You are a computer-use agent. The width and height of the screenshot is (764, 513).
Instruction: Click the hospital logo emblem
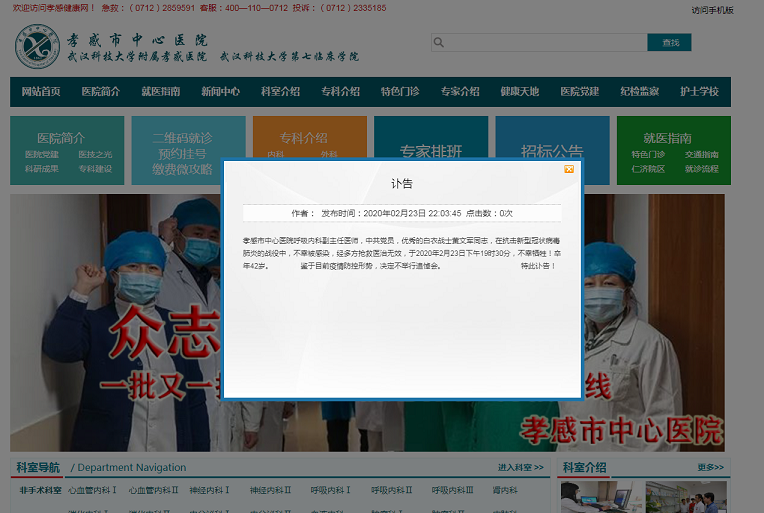tap(37, 49)
